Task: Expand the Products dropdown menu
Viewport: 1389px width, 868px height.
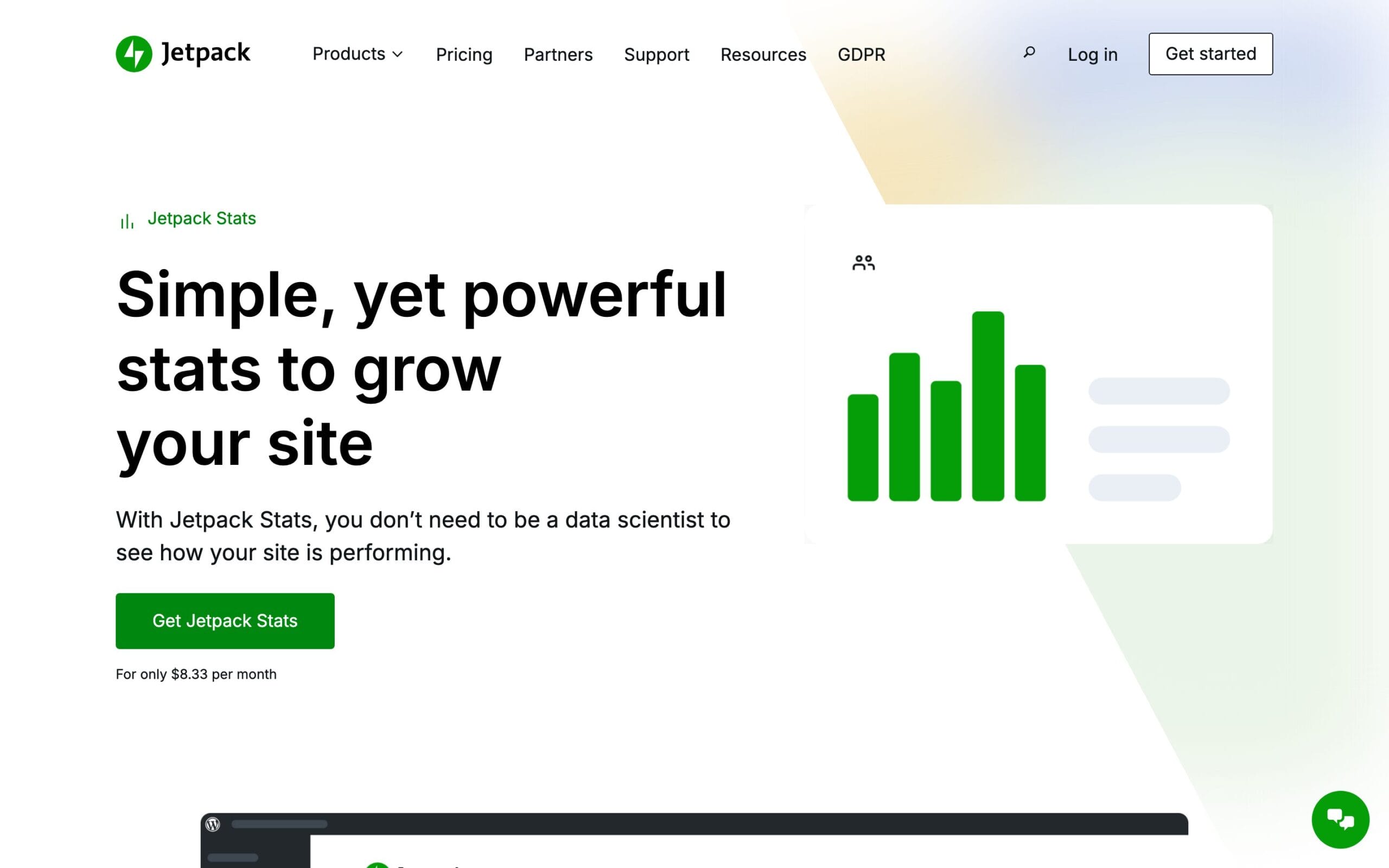Action: tap(358, 54)
